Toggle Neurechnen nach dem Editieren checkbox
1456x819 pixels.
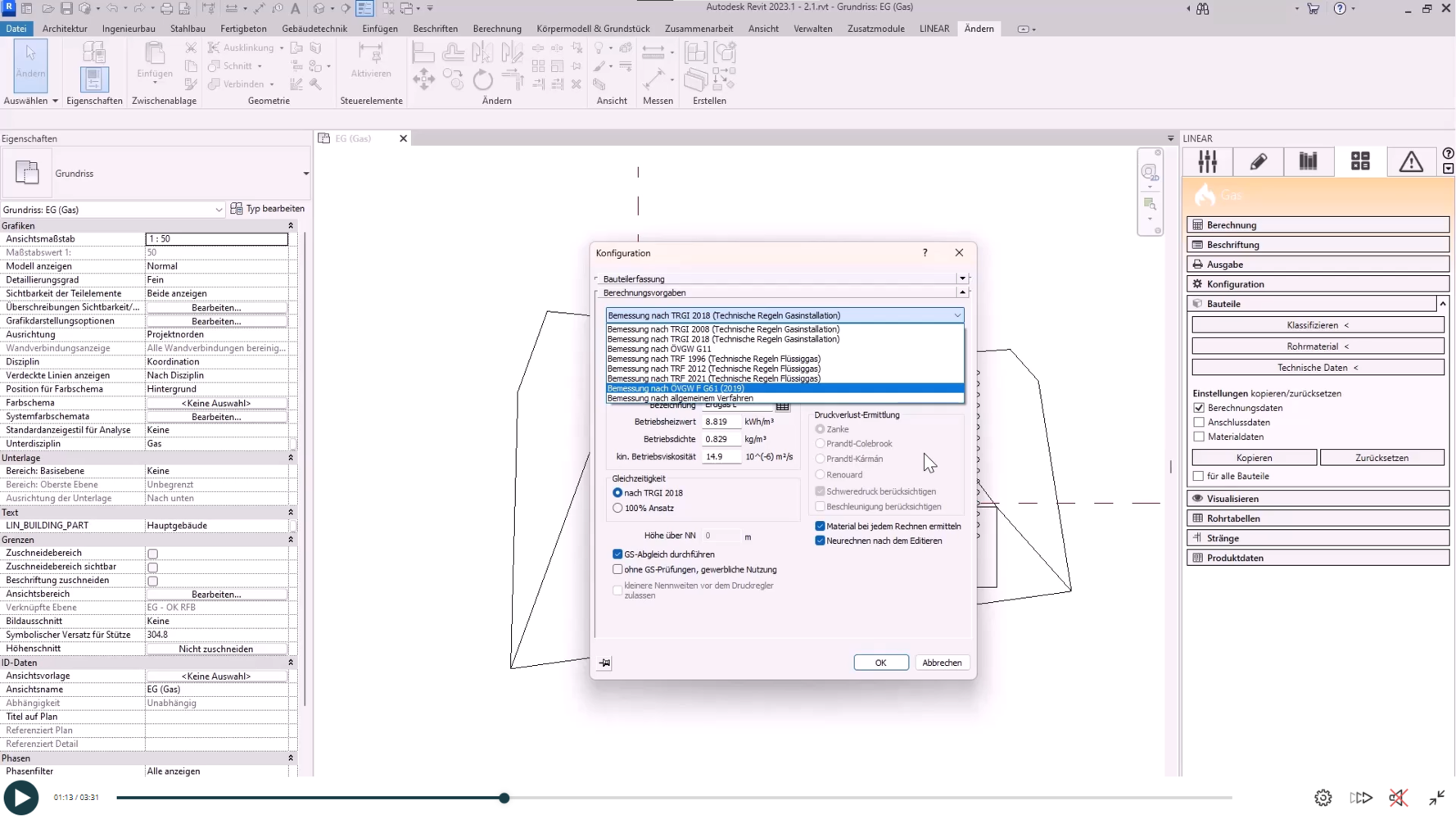click(820, 541)
